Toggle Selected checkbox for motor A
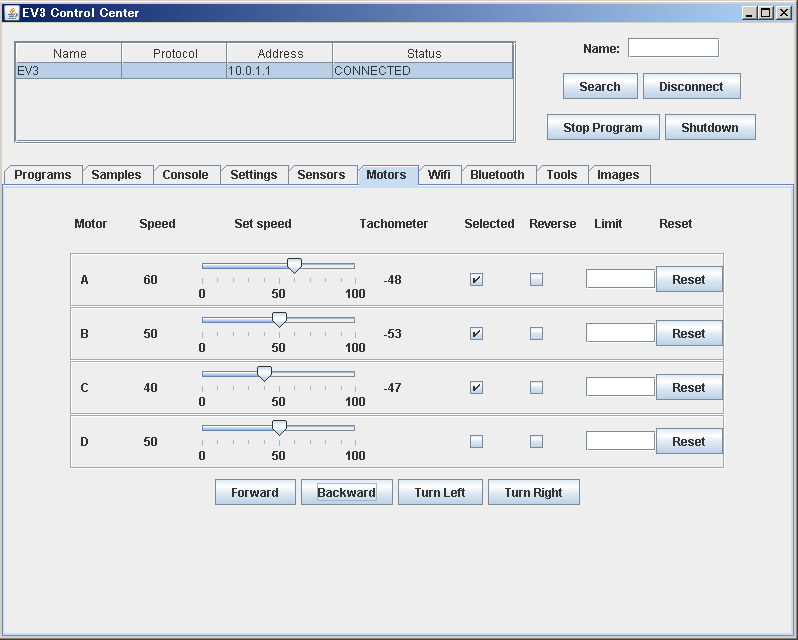This screenshot has height=640, width=798. coord(476,279)
